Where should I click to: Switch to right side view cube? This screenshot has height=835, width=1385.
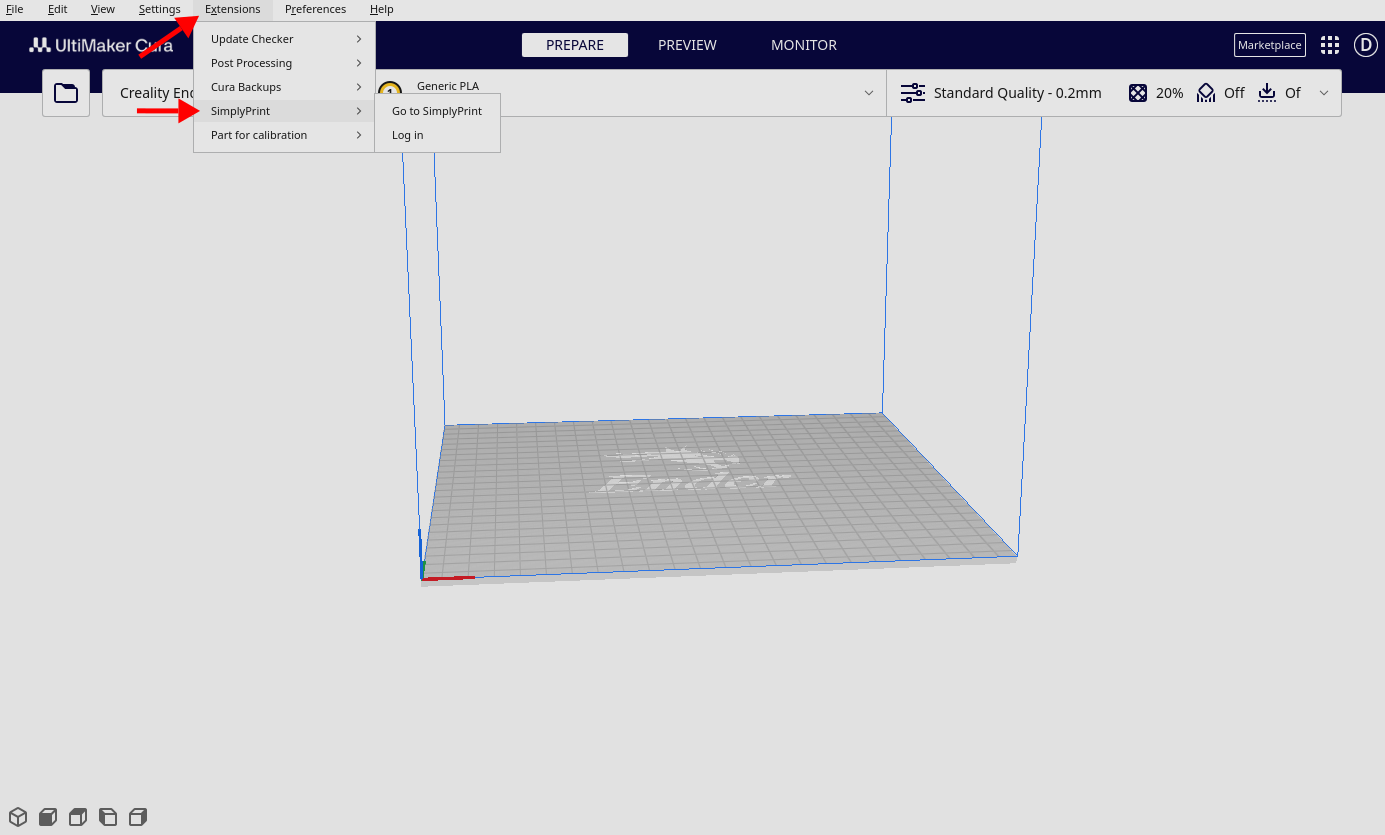point(138,817)
